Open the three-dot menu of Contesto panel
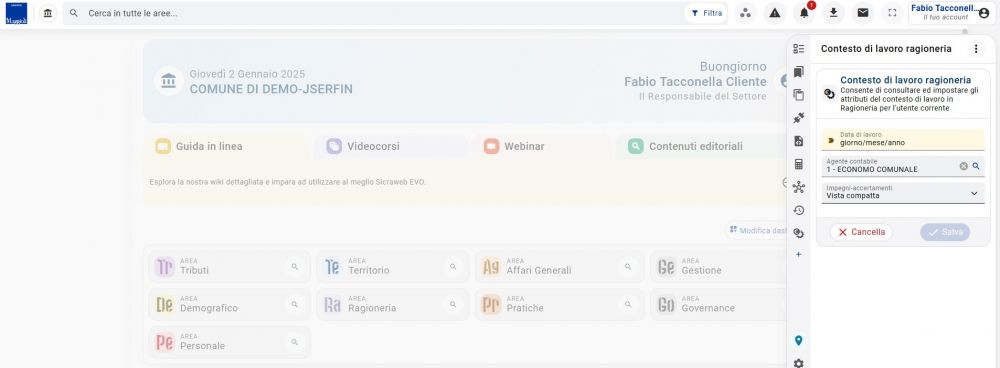The width and height of the screenshot is (1000, 368). click(x=975, y=48)
